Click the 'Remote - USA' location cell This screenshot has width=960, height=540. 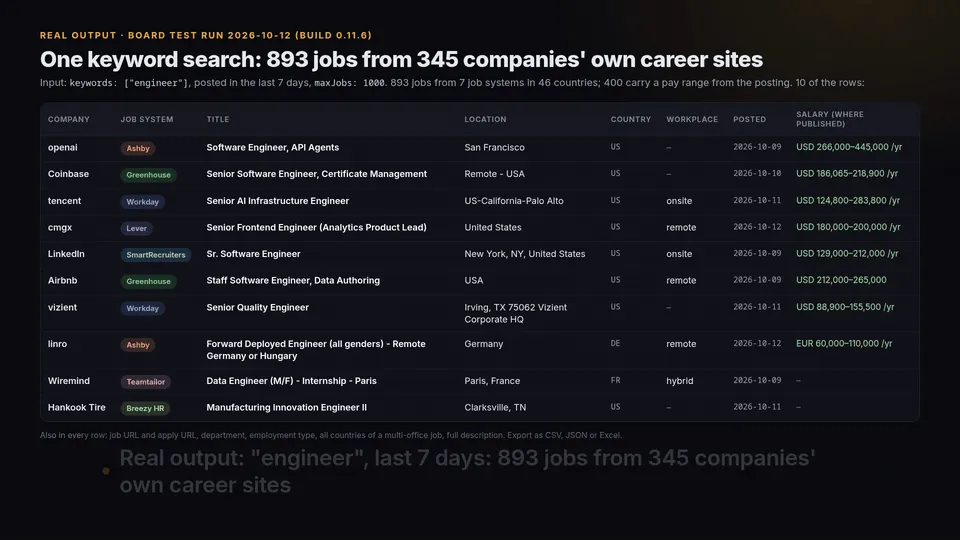(494, 174)
